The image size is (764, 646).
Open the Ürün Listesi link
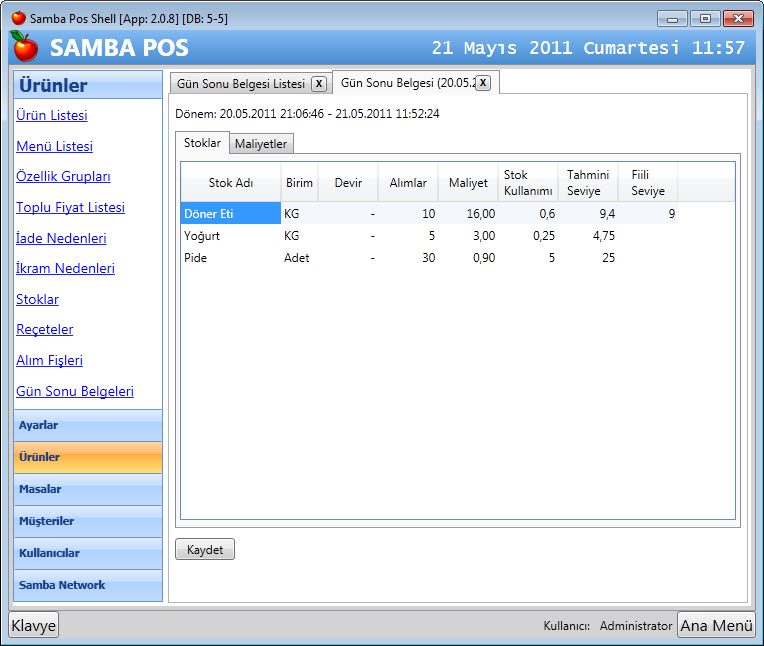coord(52,116)
